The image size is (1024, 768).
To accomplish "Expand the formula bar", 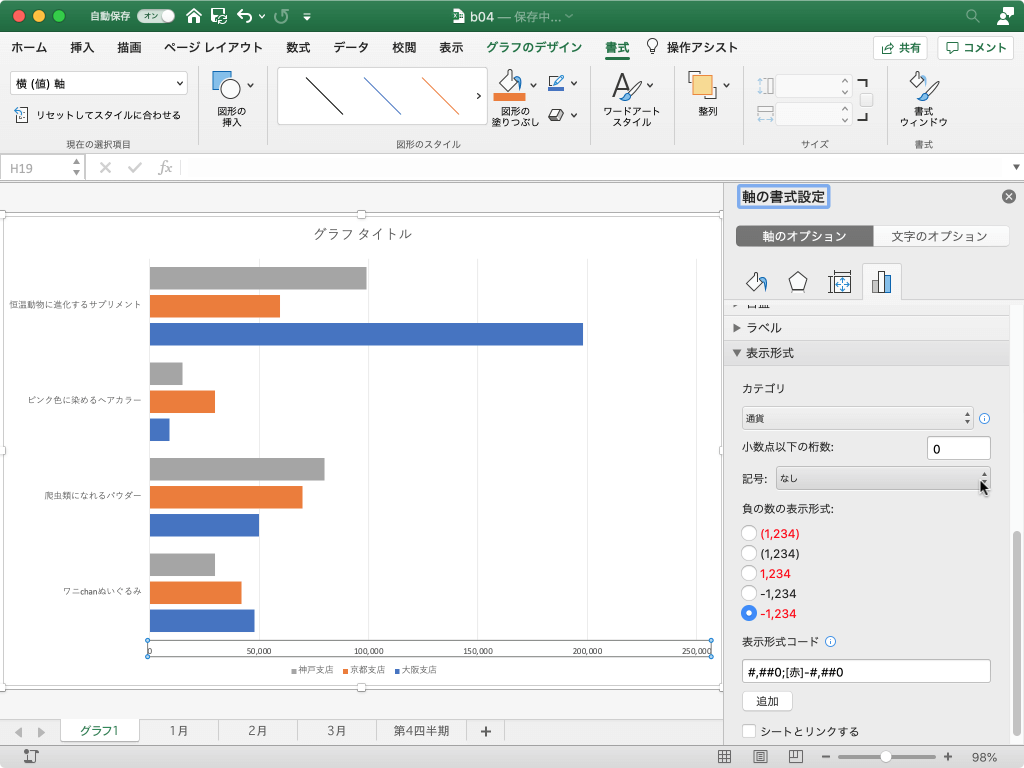I will [x=1016, y=167].
